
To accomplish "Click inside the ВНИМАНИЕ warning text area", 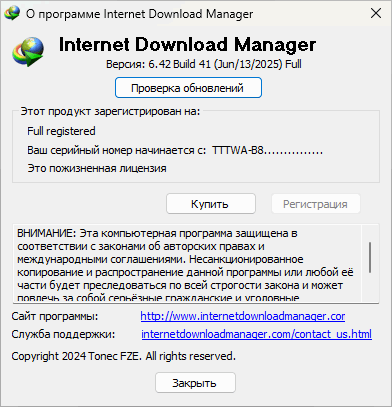I will point(187,264).
